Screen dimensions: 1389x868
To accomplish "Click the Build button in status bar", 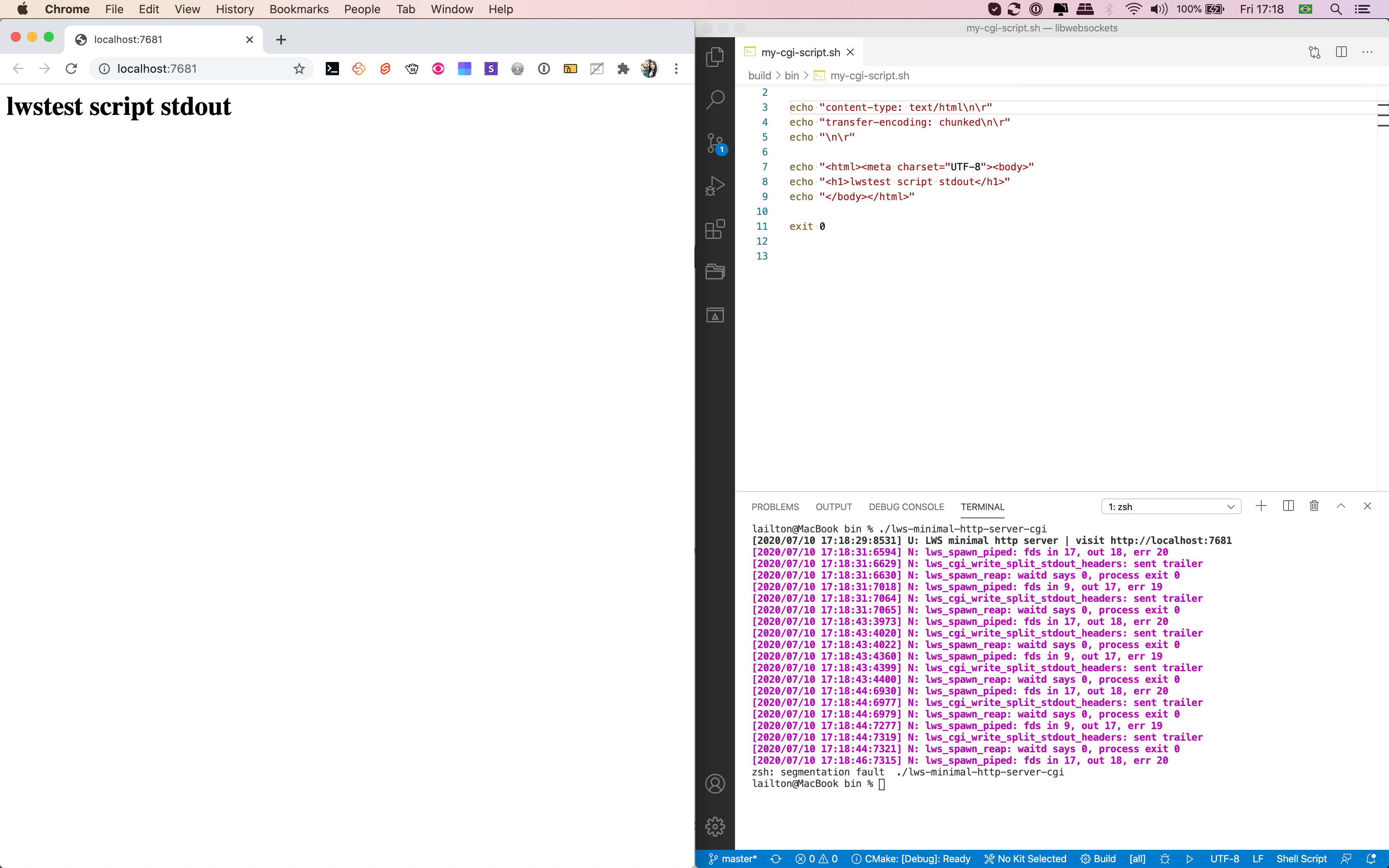I will (x=1098, y=859).
